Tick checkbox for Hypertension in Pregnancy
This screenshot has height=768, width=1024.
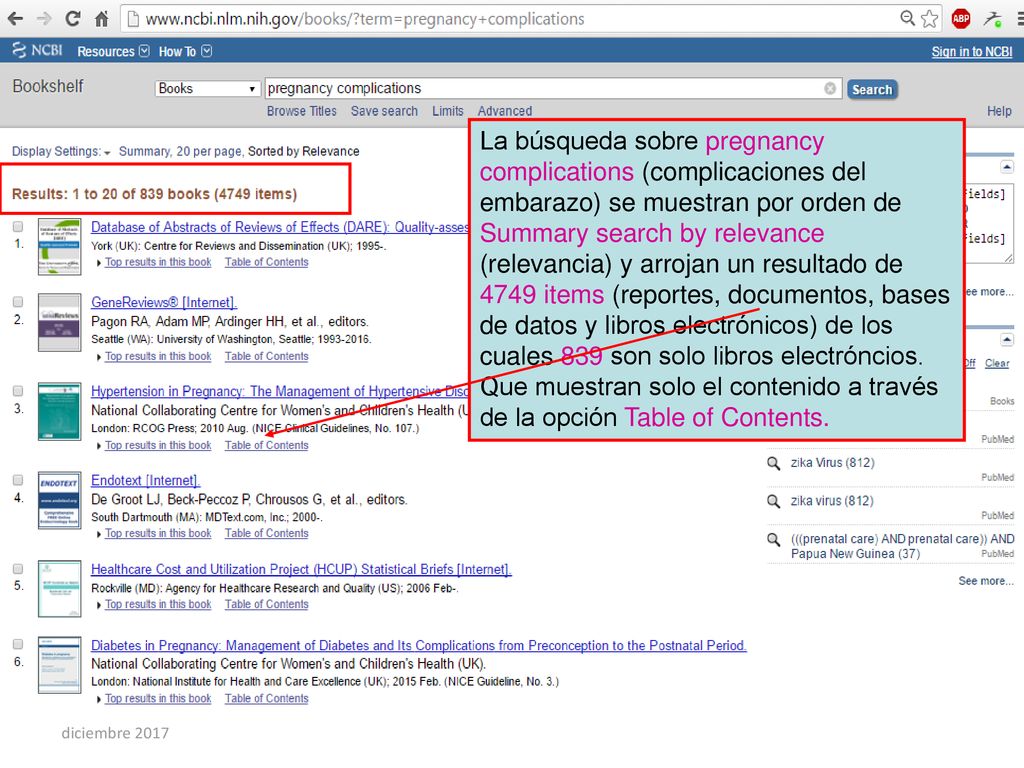18,391
